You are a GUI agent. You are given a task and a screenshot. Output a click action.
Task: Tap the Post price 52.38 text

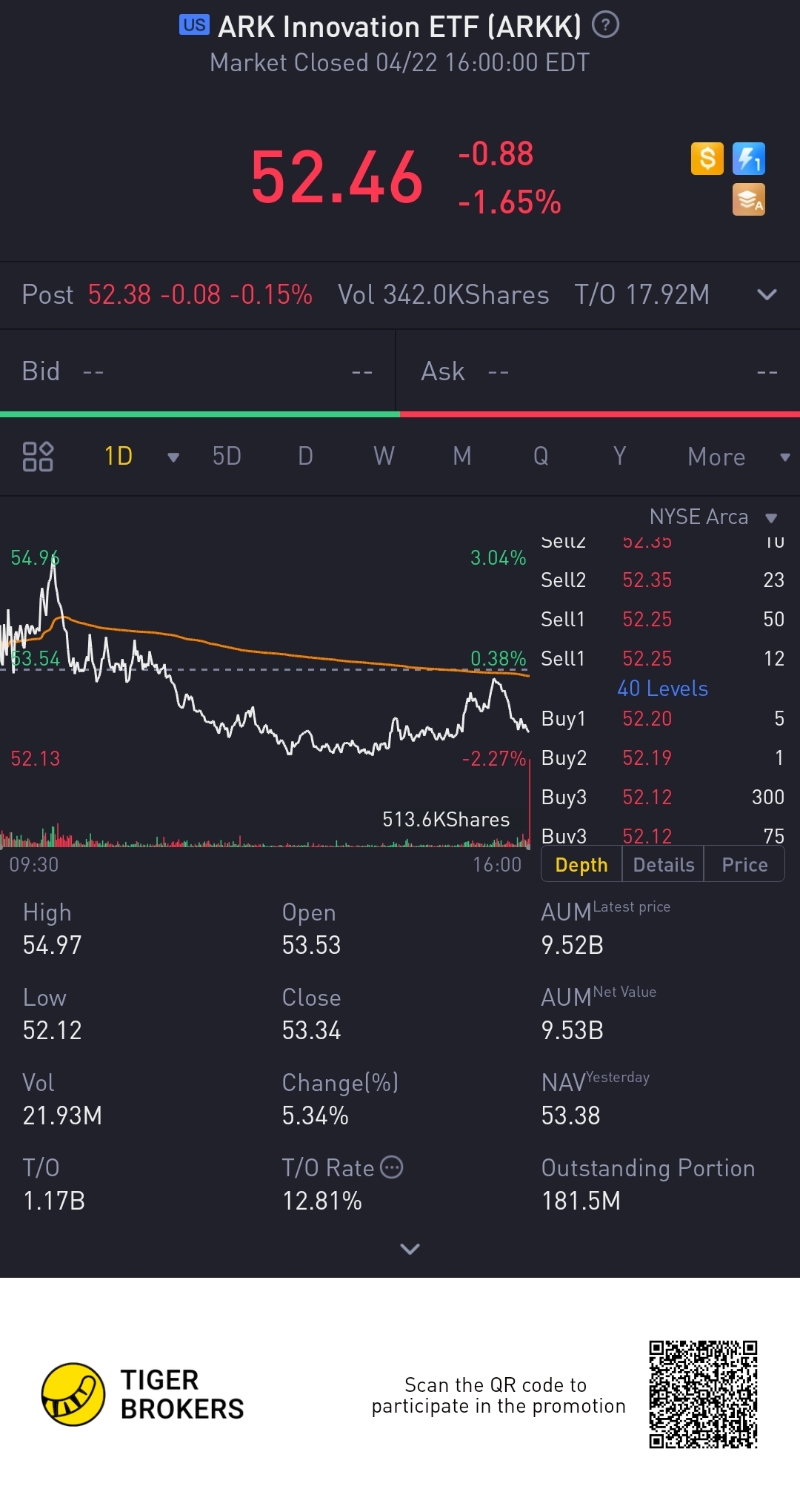click(x=119, y=295)
